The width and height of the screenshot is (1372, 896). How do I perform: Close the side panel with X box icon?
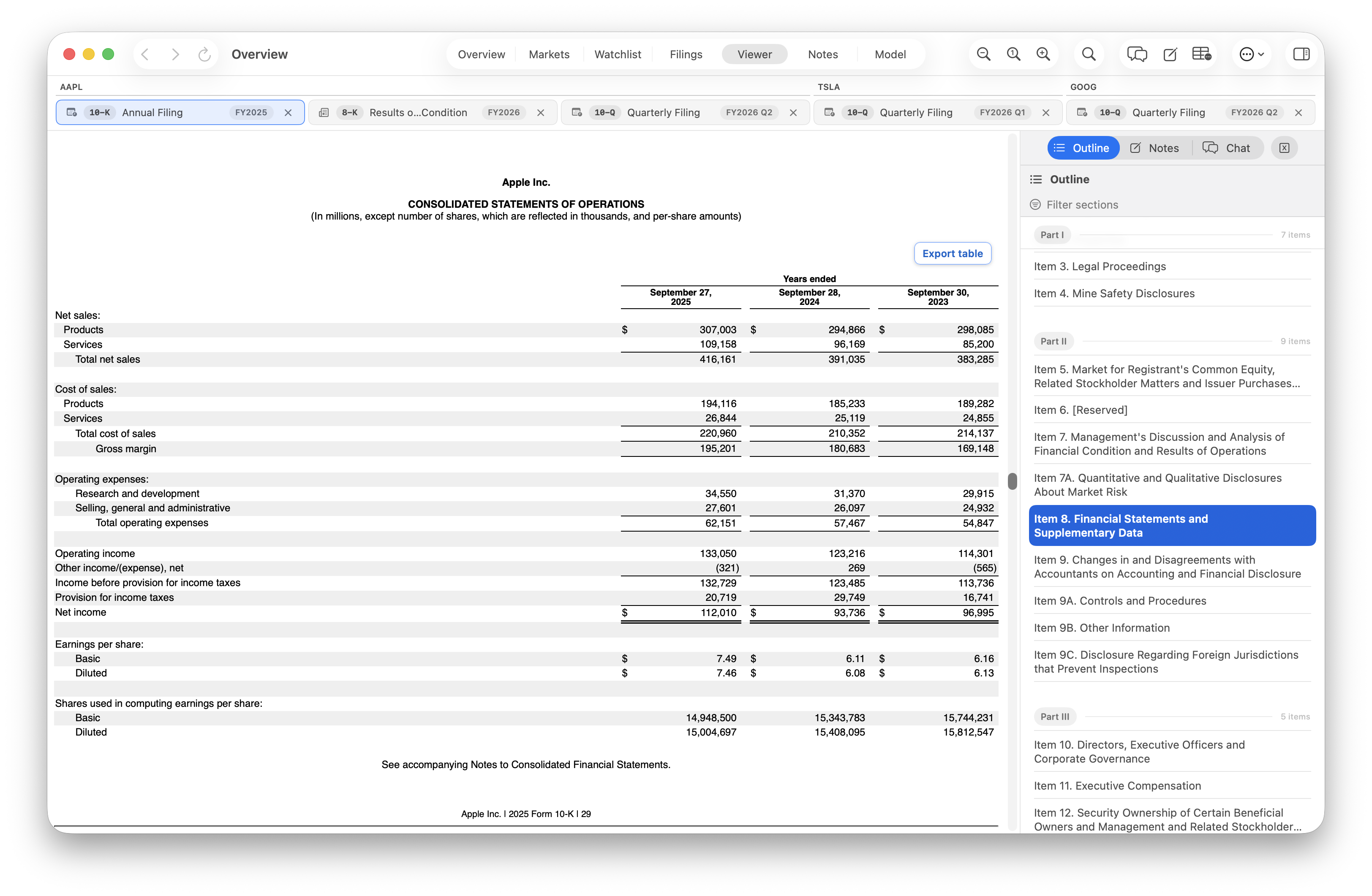pyautogui.click(x=1285, y=148)
